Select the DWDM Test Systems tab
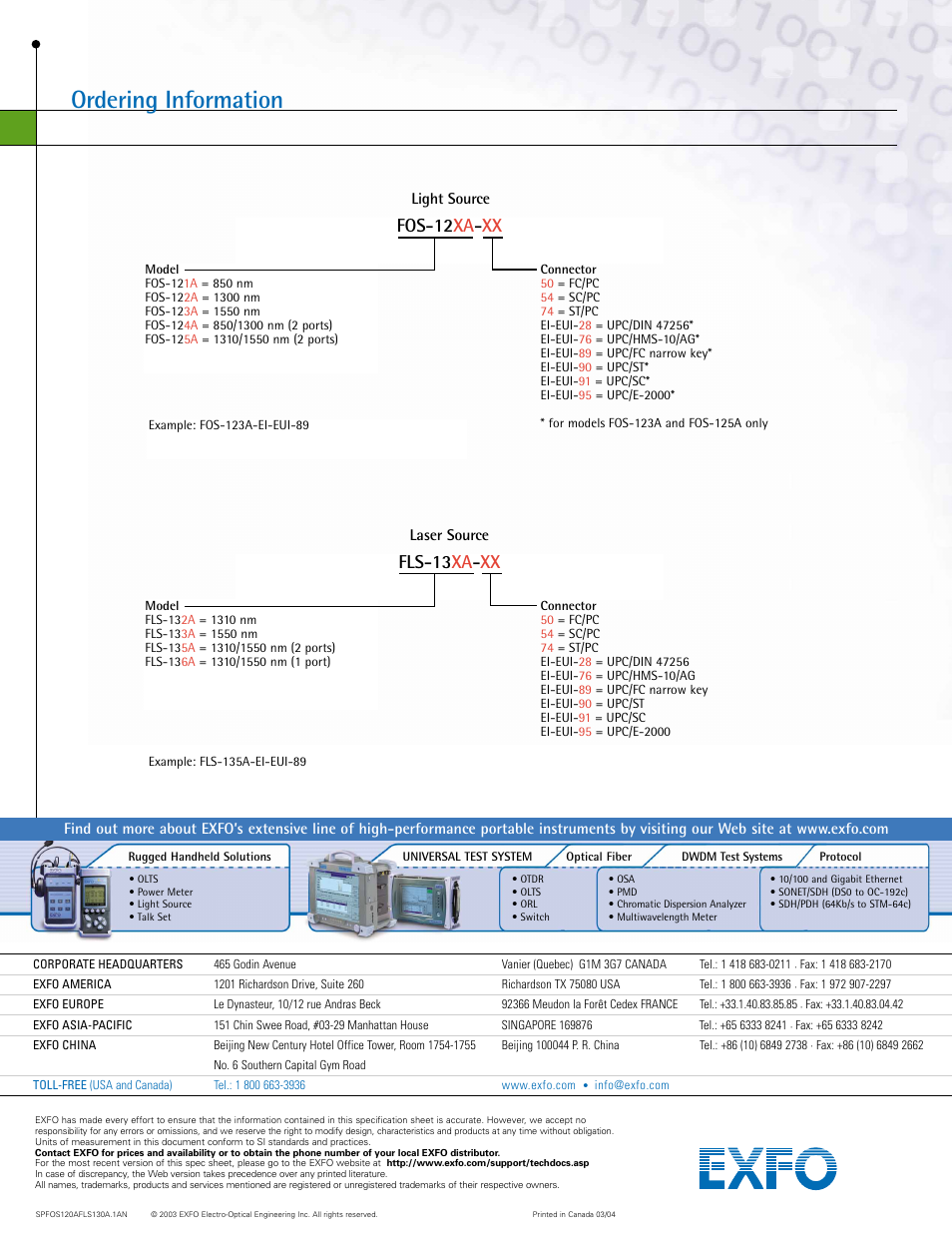952x1233 pixels. [x=731, y=857]
